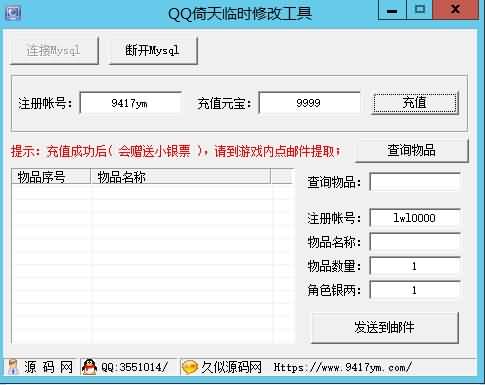The height and width of the screenshot is (385, 485).
Task: Click the 充值 recharge button
Action: point(415,103)
